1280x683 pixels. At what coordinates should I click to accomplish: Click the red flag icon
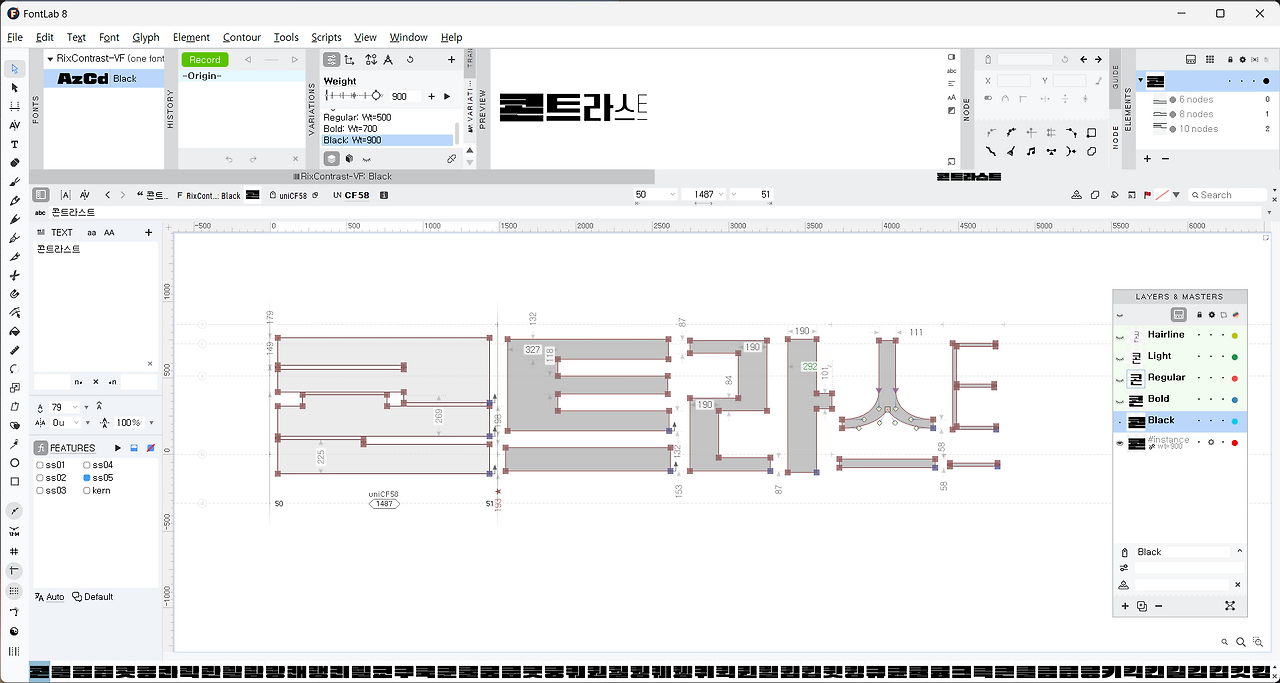click(x=1147, y=195)
